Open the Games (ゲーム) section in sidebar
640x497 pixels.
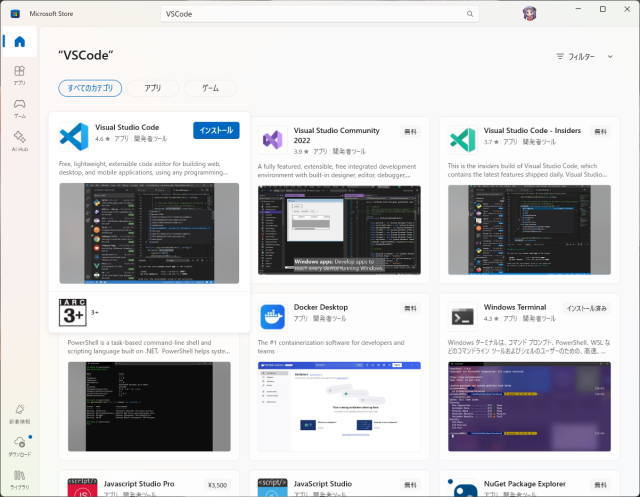(x=20, y=108)
